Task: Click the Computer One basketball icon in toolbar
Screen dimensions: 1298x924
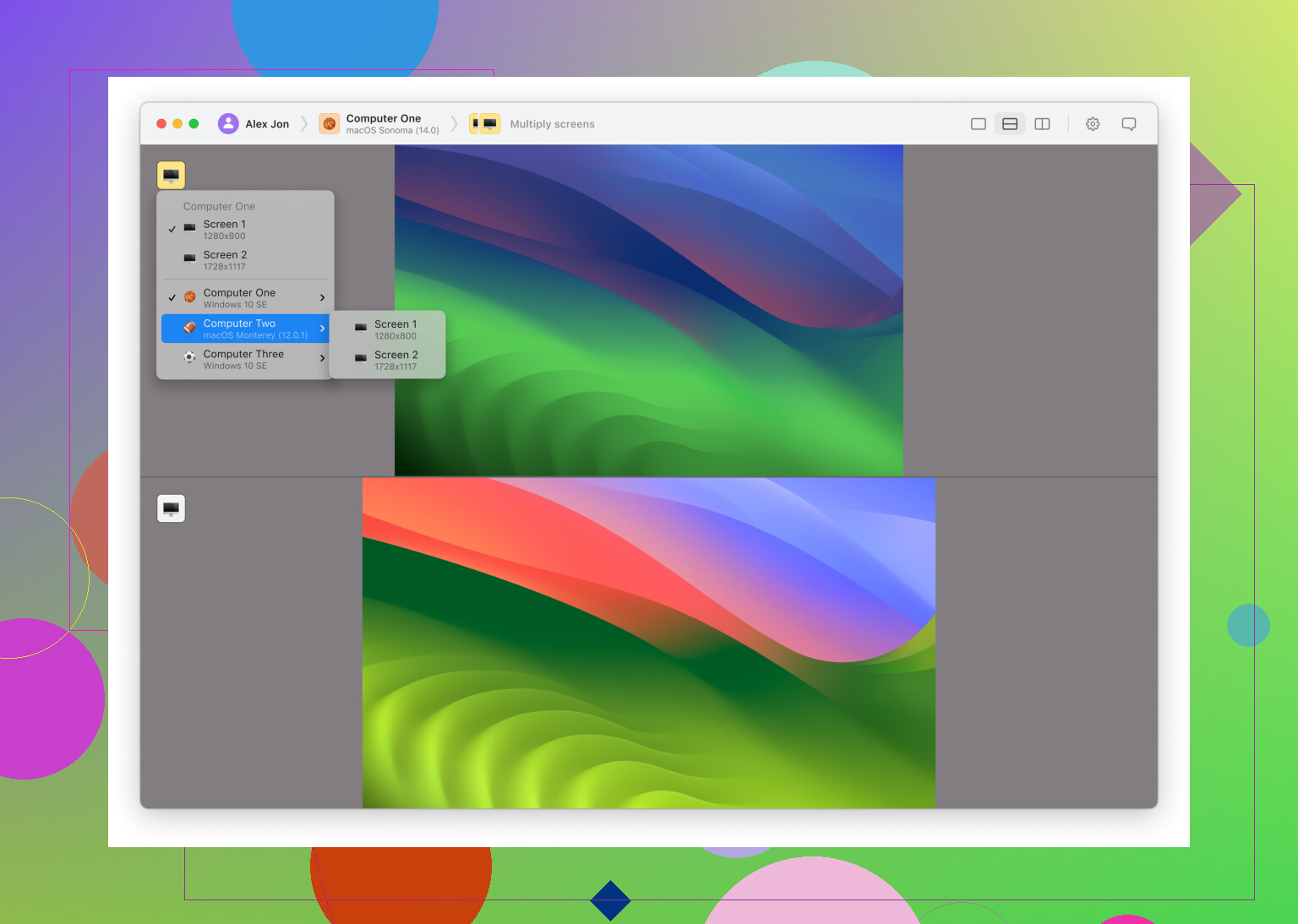Action: coord(330,124)
